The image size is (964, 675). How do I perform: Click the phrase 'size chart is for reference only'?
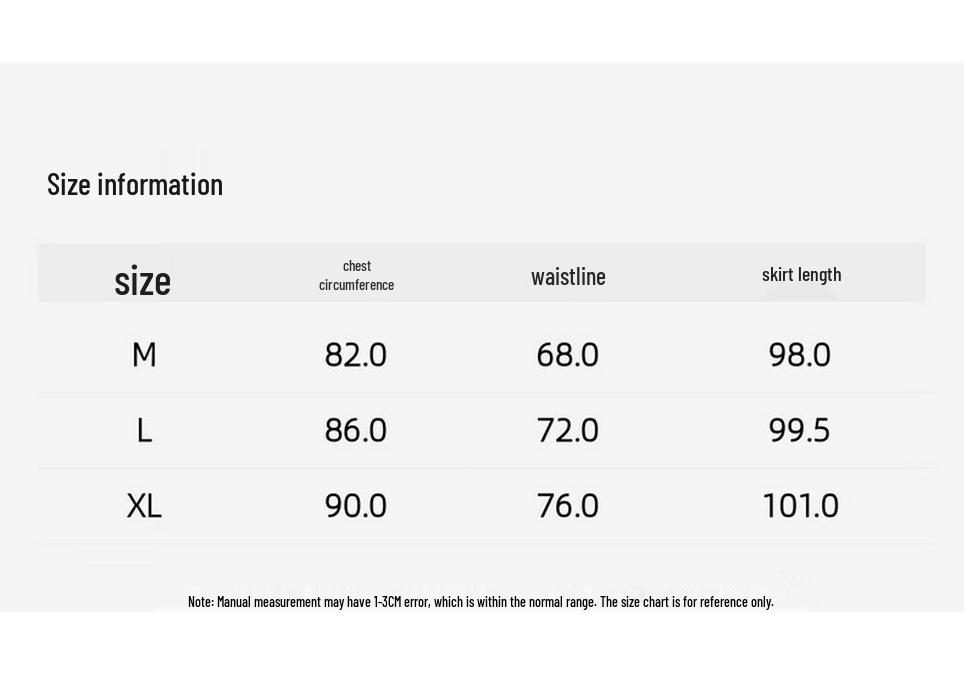(x=697, y=601)
